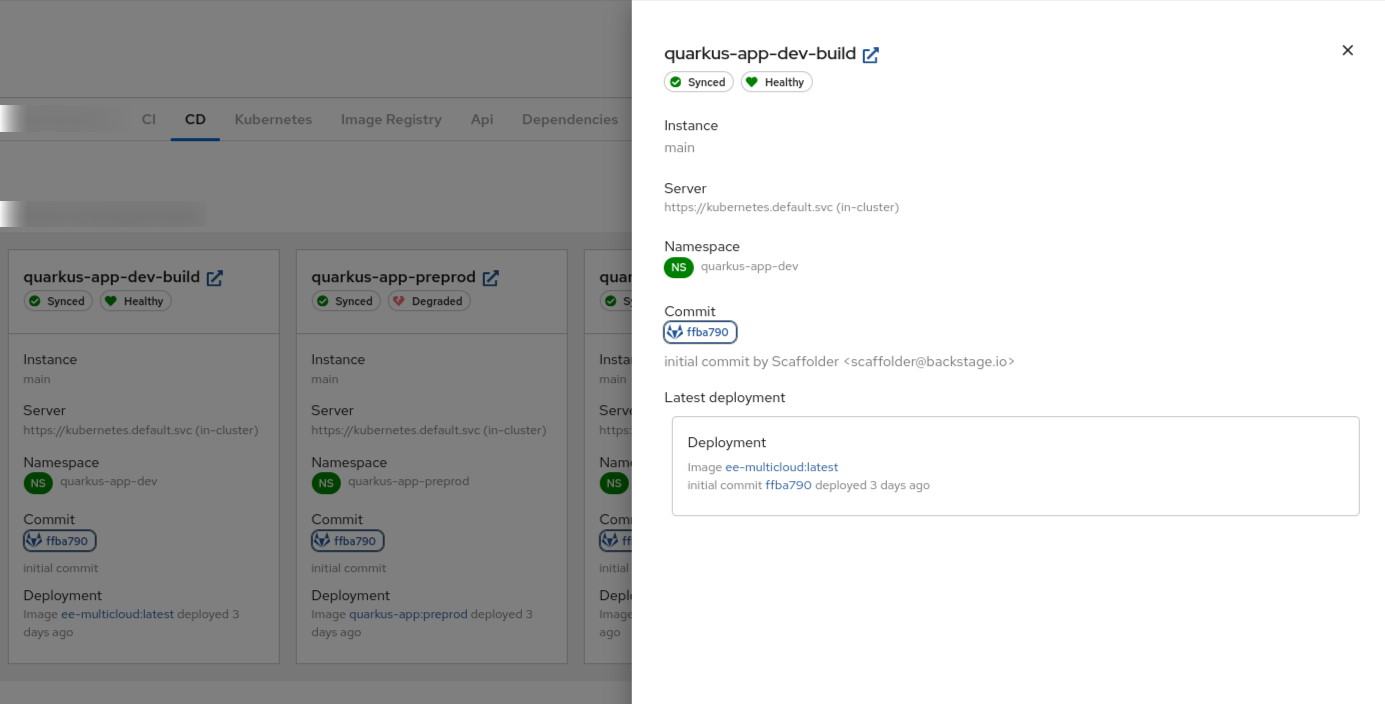Open the Image Registry tab

(x=391, y=119)
